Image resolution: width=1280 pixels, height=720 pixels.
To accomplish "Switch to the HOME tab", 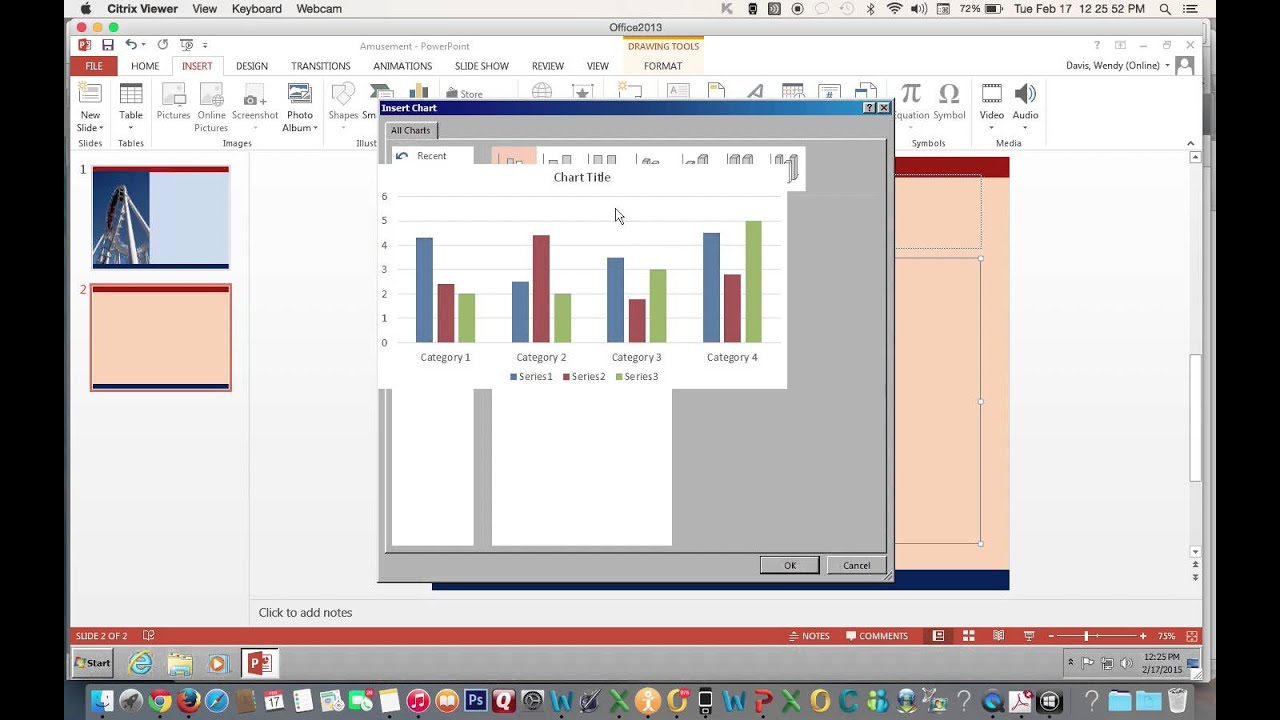I will [145, 66].
